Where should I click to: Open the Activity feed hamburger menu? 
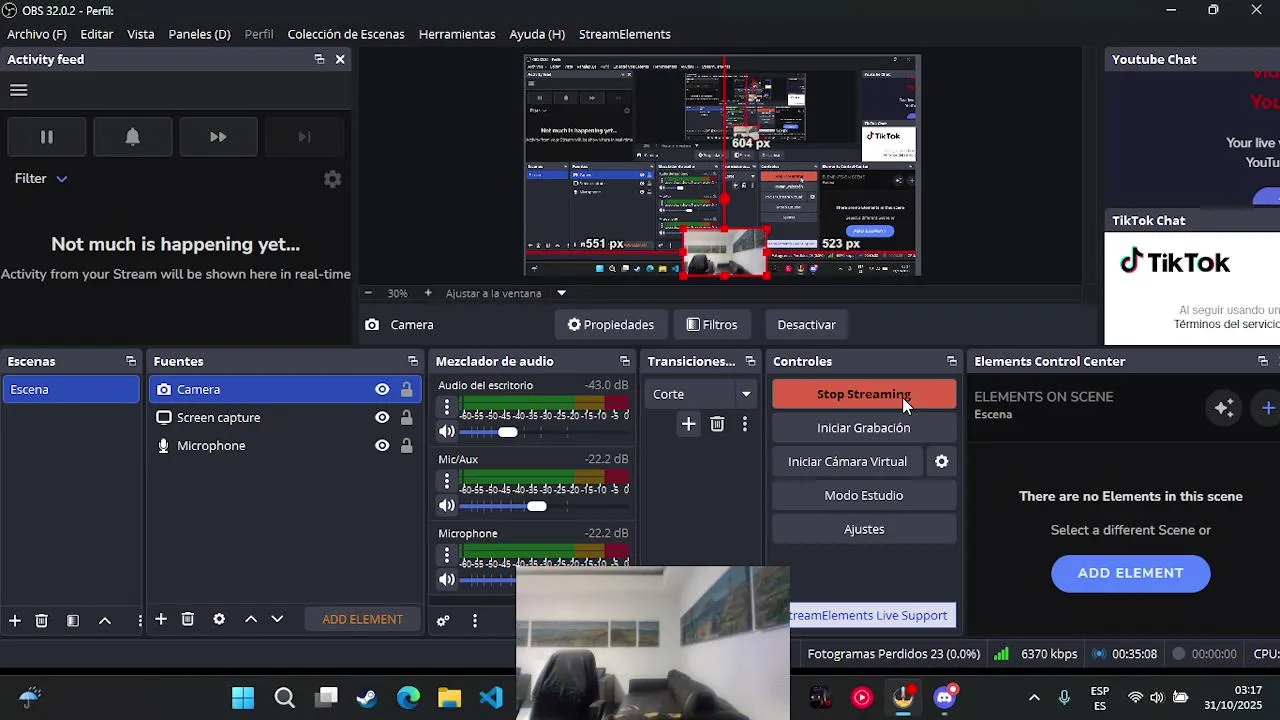tap(18, 90)
